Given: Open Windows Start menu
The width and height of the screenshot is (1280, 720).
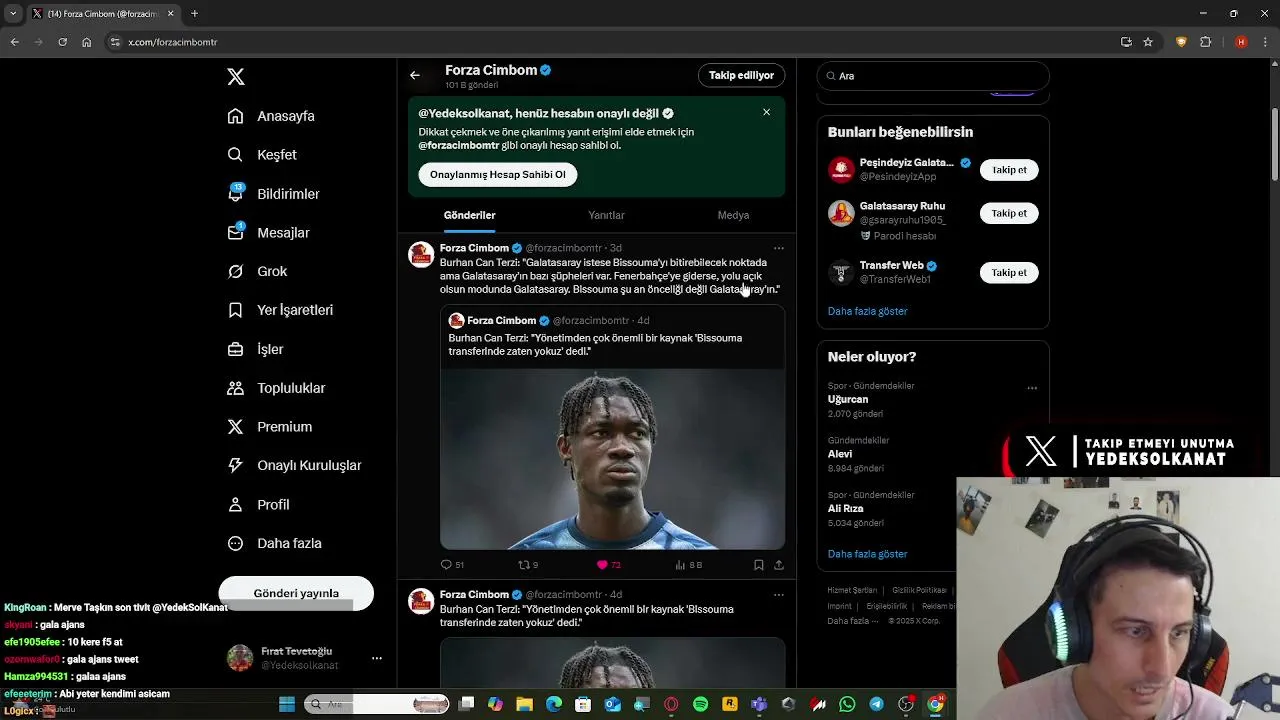Looking at the screenshot, I should 287,704.
